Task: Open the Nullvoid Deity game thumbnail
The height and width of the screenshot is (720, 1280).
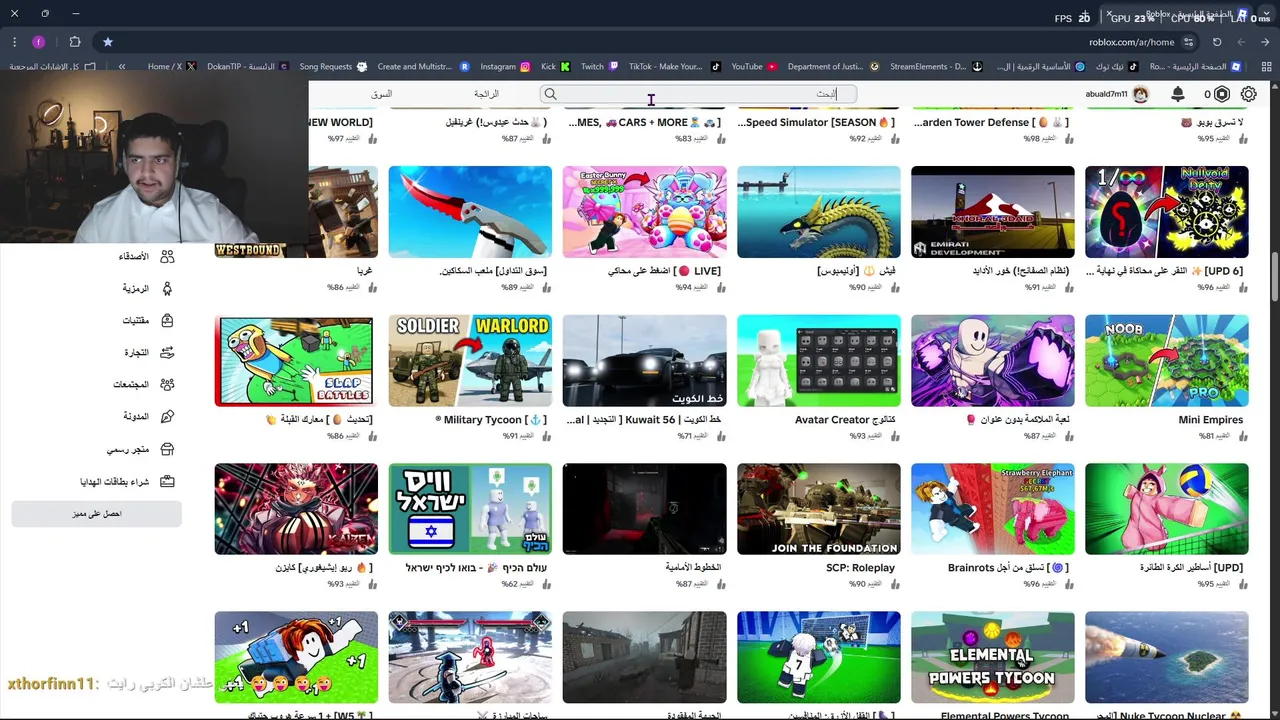Action: [1167, 212]
